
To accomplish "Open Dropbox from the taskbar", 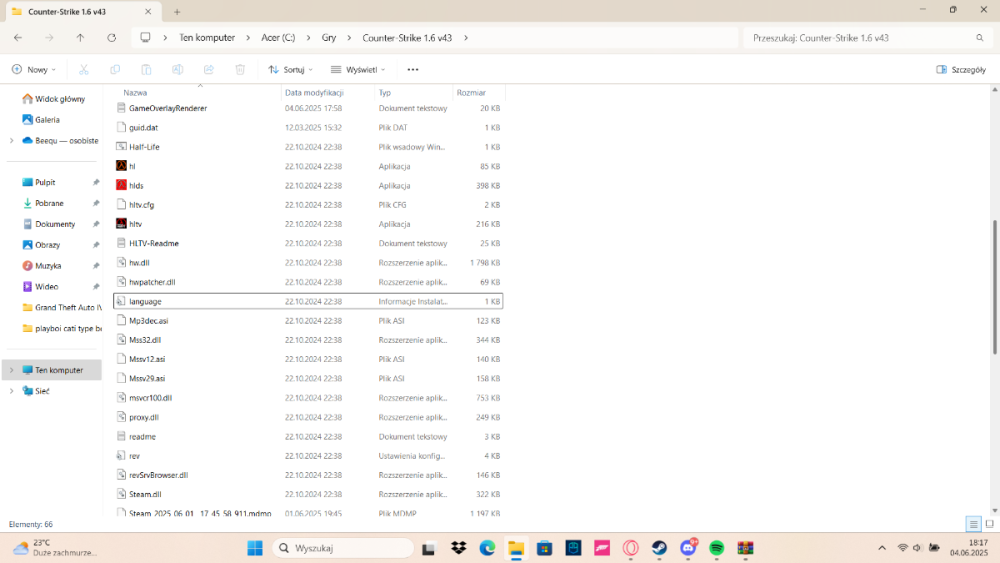I will click(x=459, y=548).
